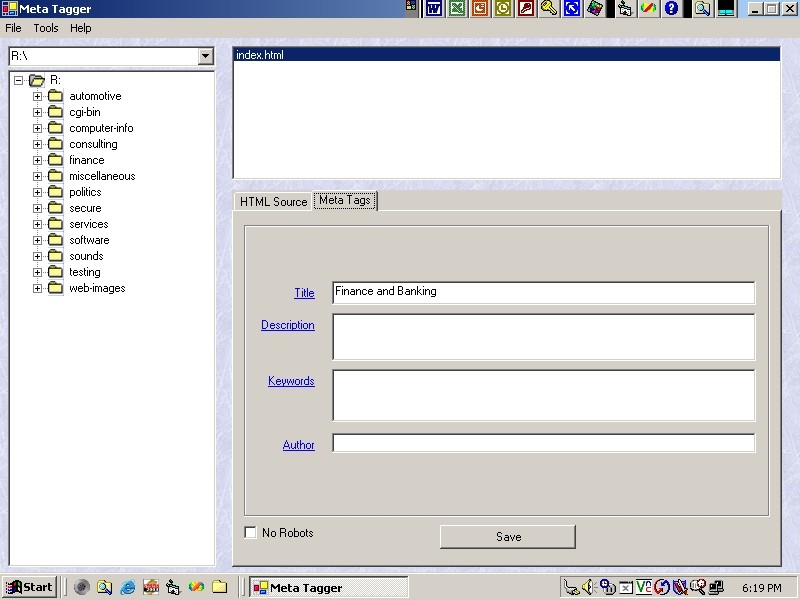Open Internet Explorer from Quick Launch
800x600 pixels.
[x=127, y=587]
